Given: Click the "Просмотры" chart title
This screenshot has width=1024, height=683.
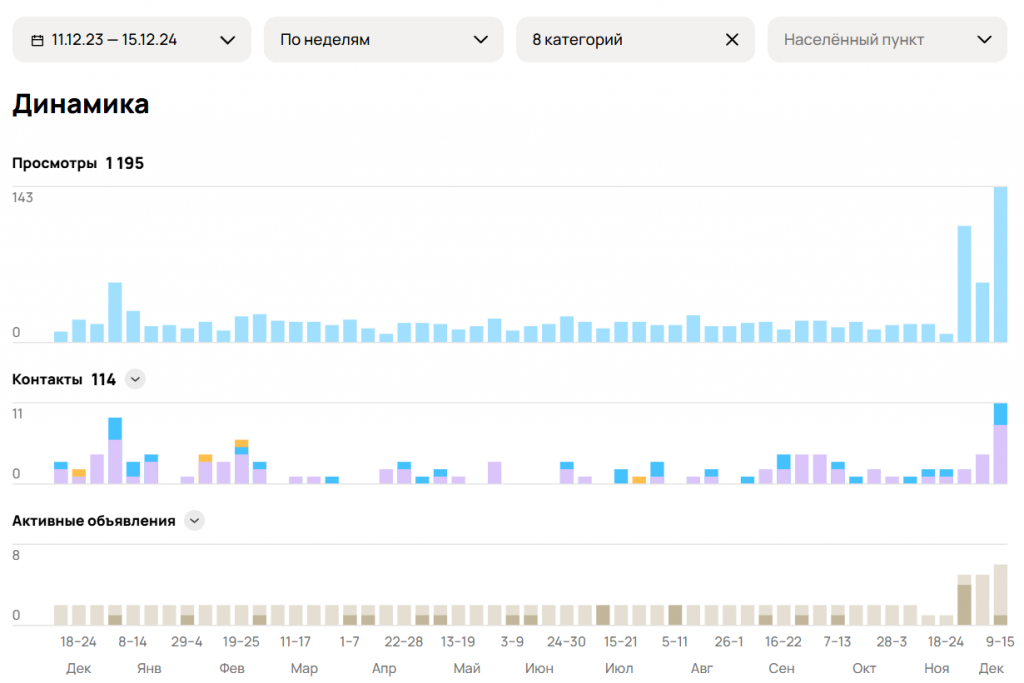Looking at the screenshot, I should pyautogui.click(x=54, y=163).
